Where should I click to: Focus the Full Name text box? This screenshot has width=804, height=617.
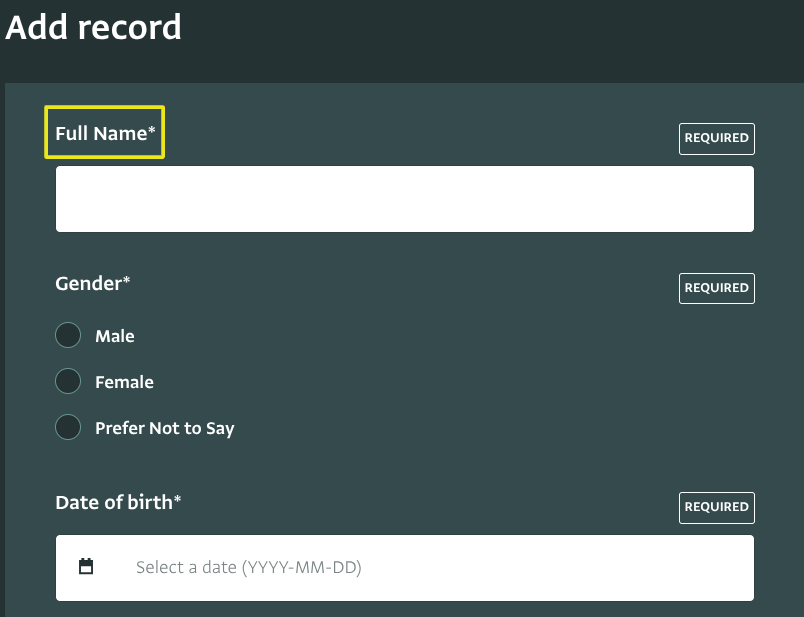tap(404, 199)
